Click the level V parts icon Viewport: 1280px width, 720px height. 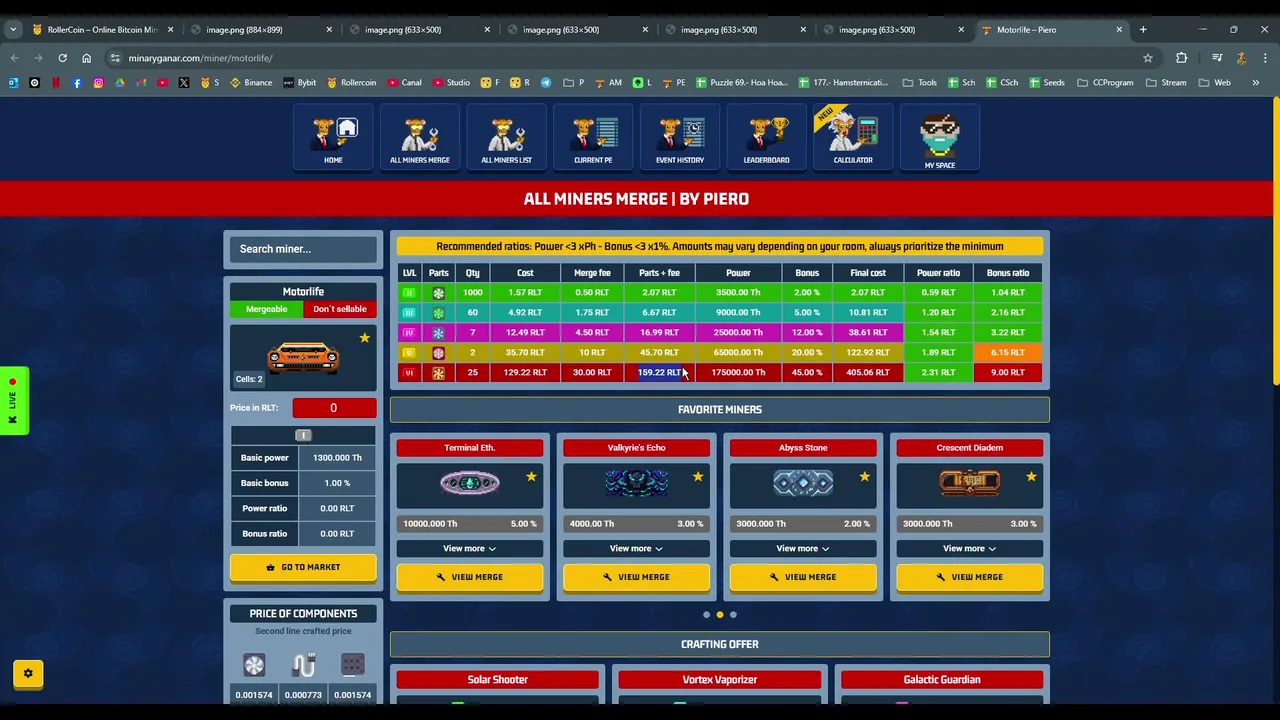pyautogui.click(x=438, y=353)
